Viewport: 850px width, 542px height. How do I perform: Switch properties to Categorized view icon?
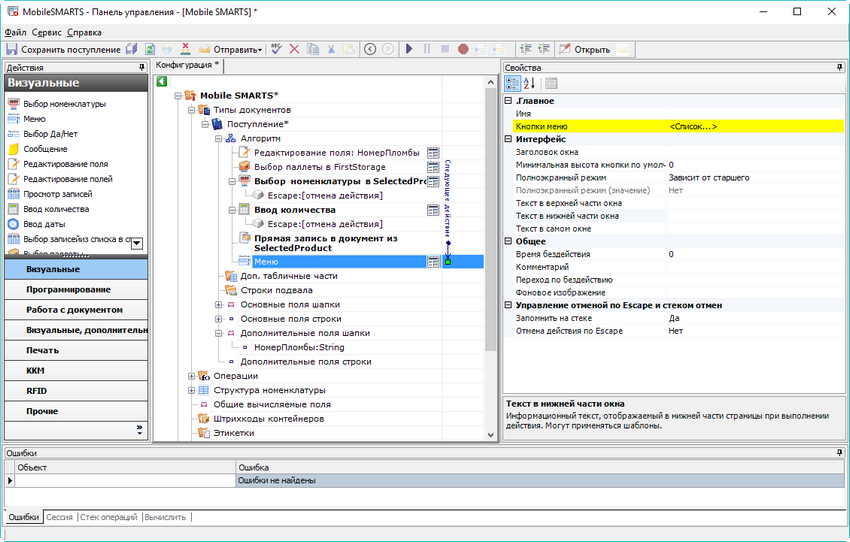(512, 83)
